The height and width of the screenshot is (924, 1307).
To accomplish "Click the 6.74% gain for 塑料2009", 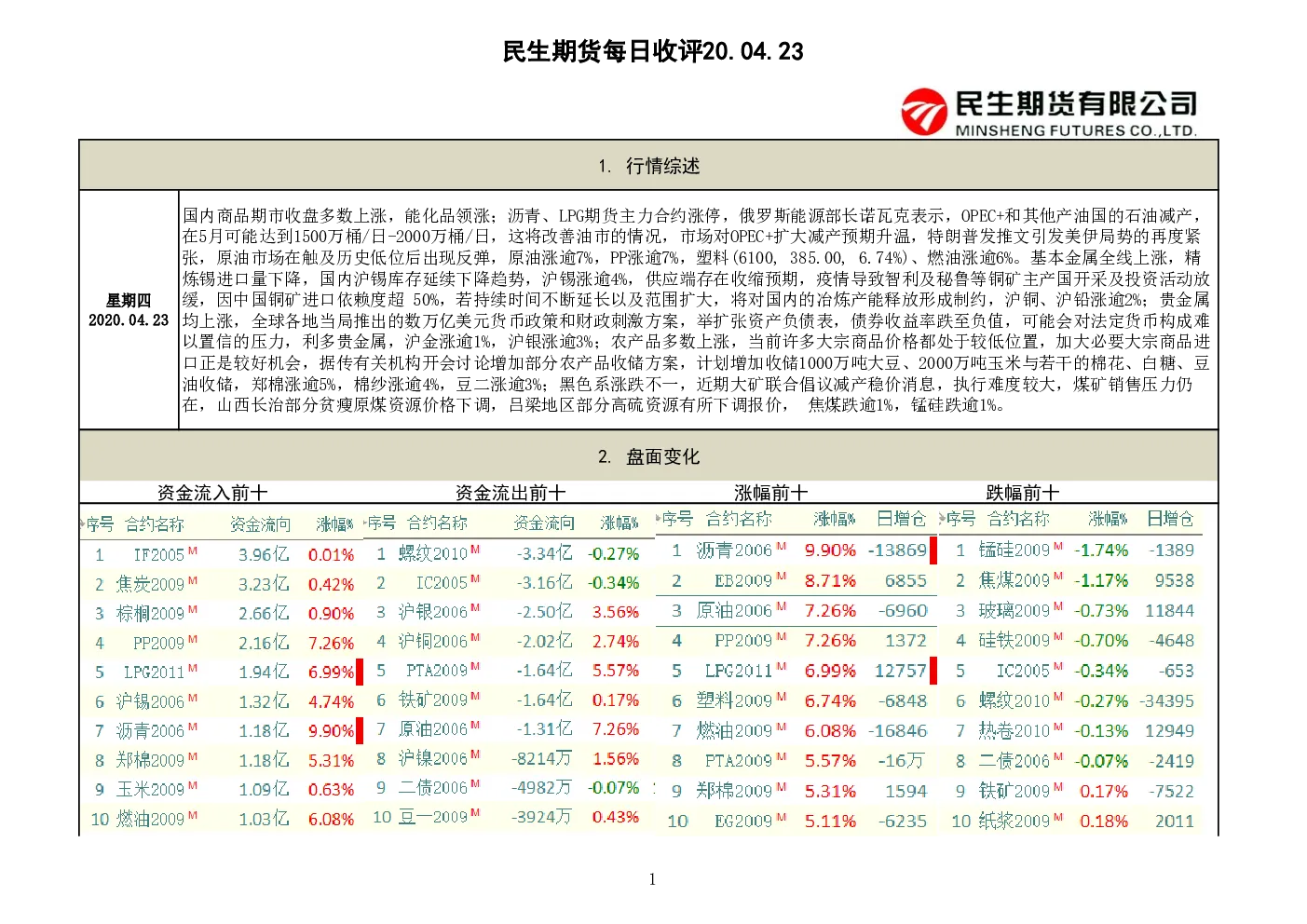I will pyautogui.click(x=830, y=700).
